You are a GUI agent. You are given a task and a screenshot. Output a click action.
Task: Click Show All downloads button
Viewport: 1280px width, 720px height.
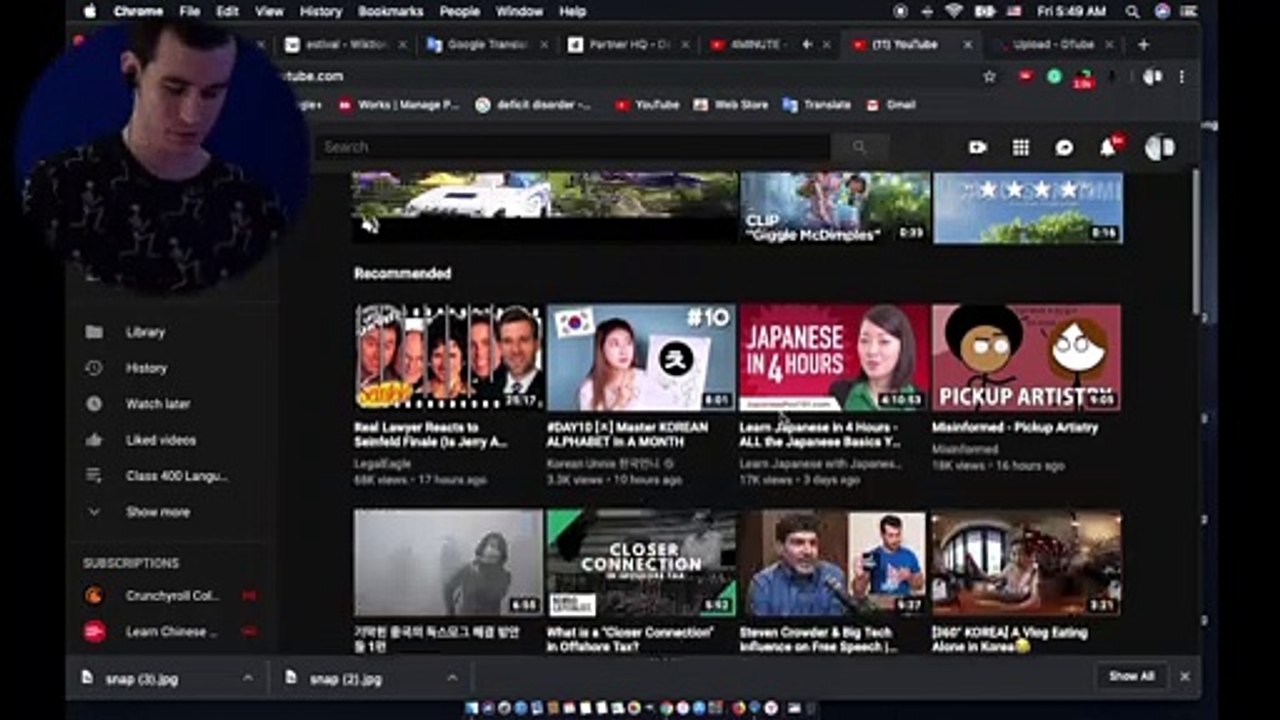(1131, 676)
